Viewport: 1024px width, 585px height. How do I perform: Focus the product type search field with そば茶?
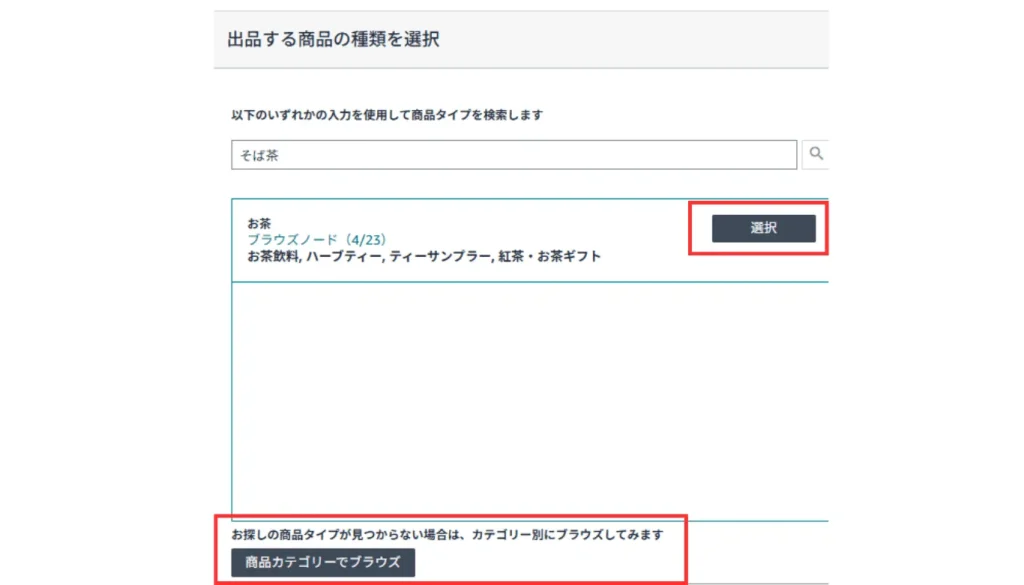(514, 155)
